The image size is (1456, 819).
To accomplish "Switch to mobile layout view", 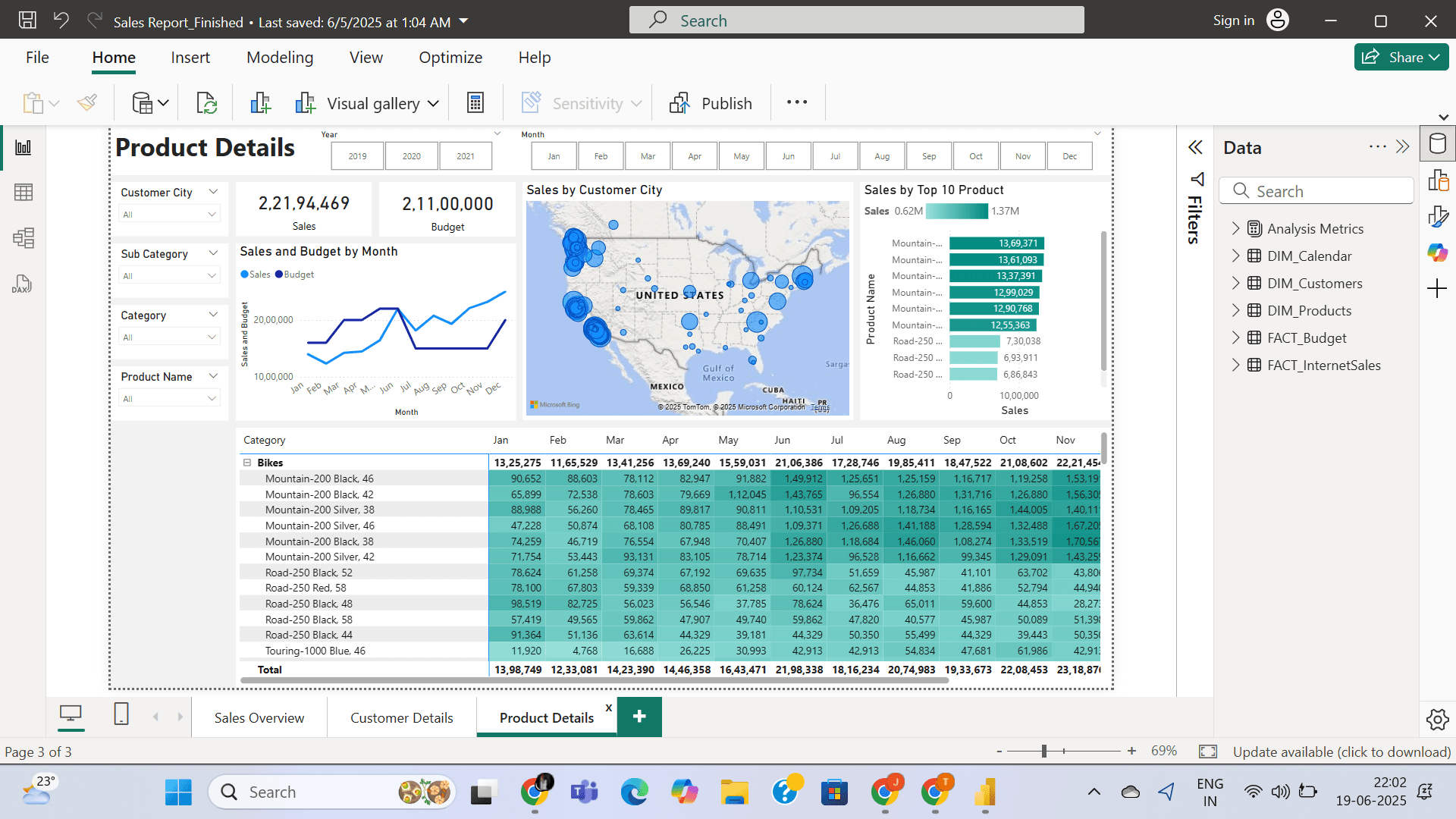I will tap(121, 714).
